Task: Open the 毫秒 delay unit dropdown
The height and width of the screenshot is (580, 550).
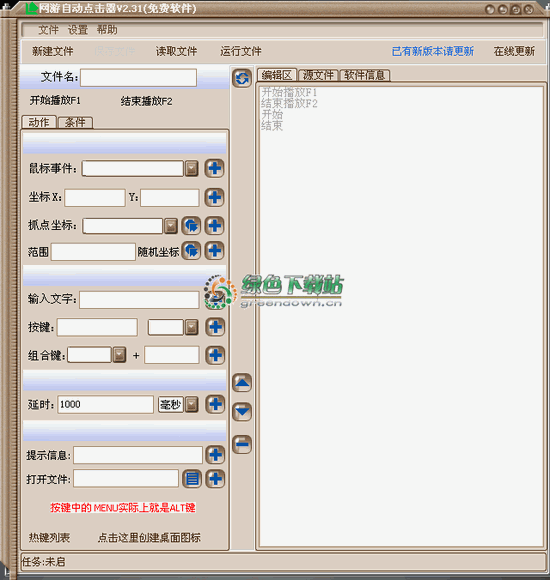Action: pos(192,404)
